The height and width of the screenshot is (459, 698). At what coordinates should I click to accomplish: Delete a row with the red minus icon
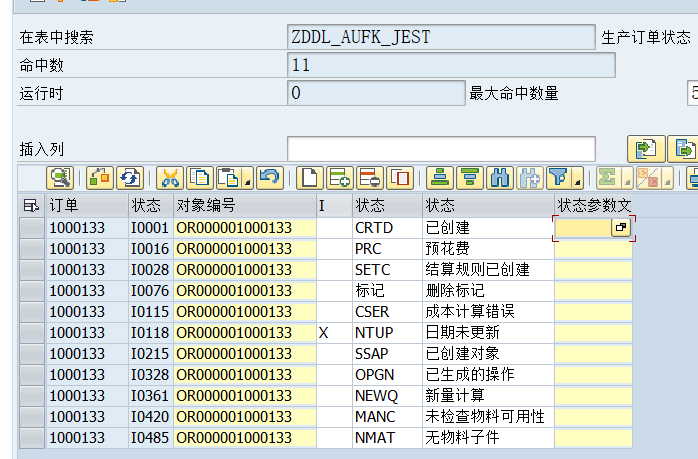[x=370, y=179]
